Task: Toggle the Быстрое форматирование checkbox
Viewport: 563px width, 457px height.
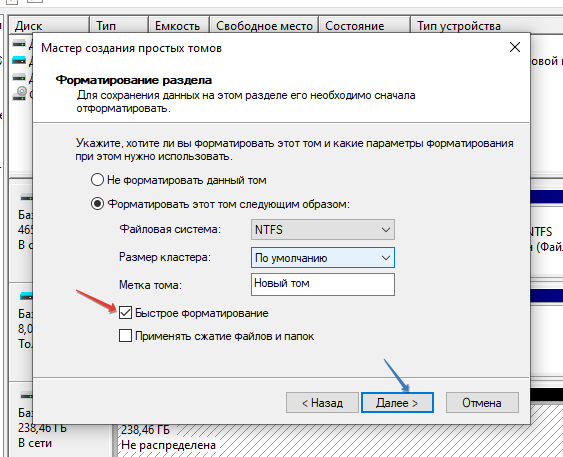Action: (125, 313)
